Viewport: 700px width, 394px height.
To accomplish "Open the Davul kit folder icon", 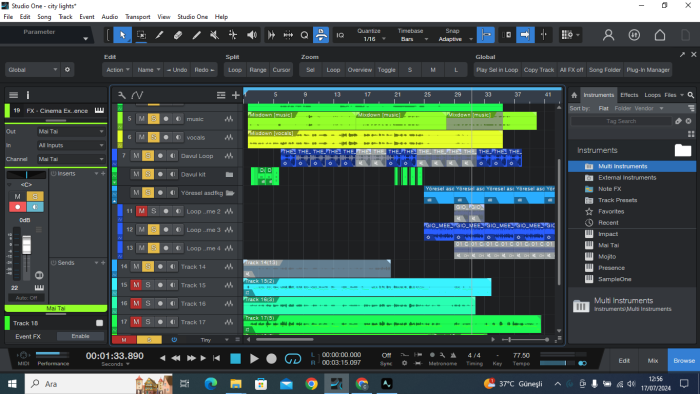I will tap(229, 174).
